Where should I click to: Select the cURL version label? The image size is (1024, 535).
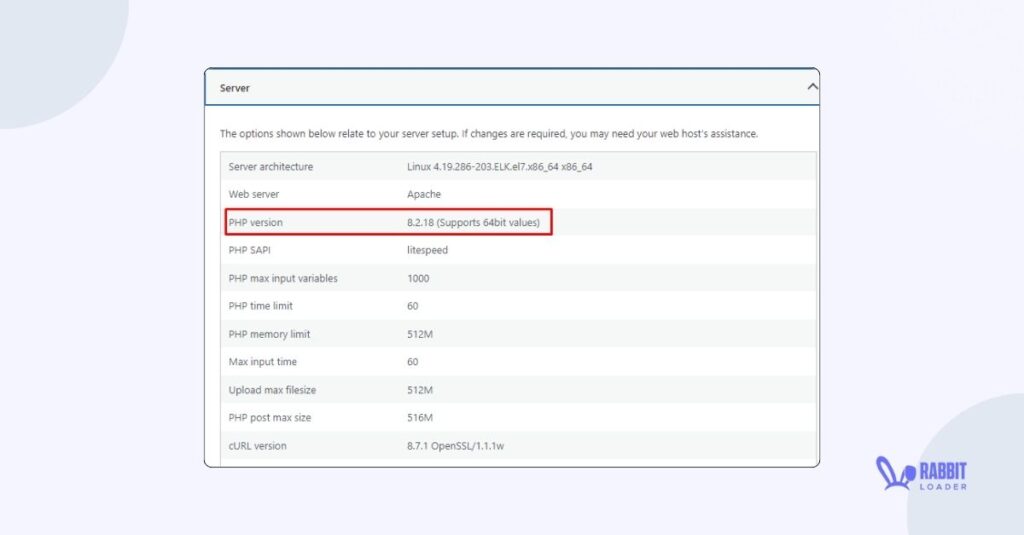pos(257,446)
